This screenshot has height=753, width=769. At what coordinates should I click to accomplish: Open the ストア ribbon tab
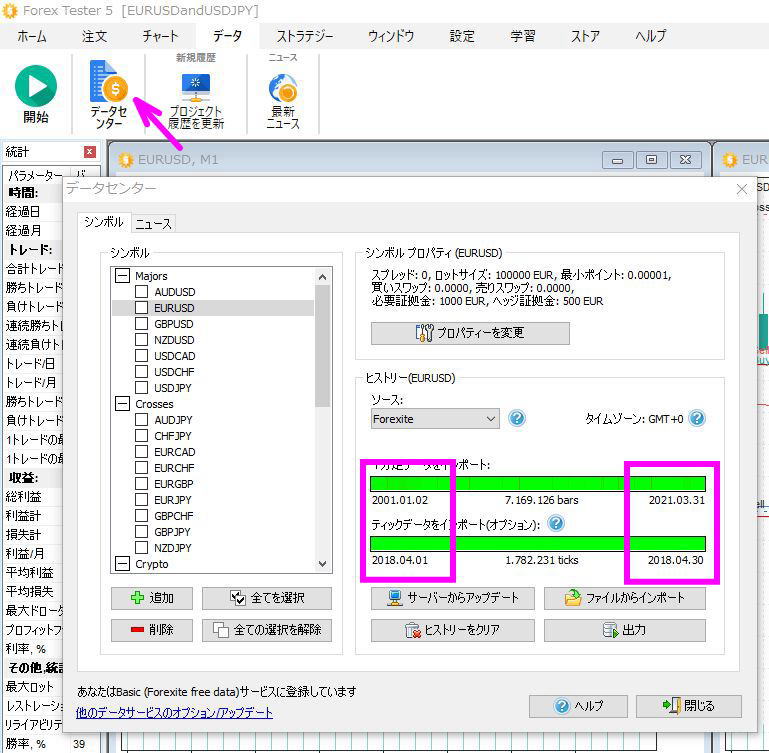click(x=585, y=36)
